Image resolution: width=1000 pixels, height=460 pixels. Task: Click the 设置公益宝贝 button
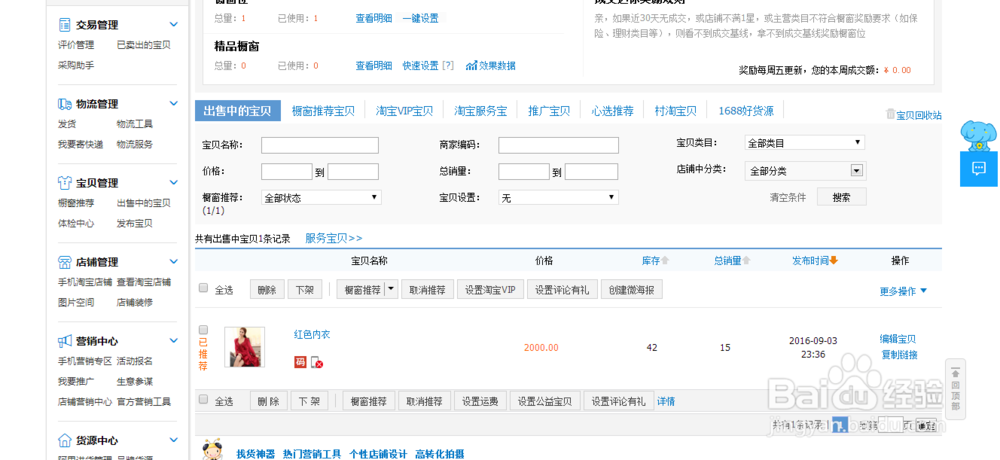[x=544, y=401]
